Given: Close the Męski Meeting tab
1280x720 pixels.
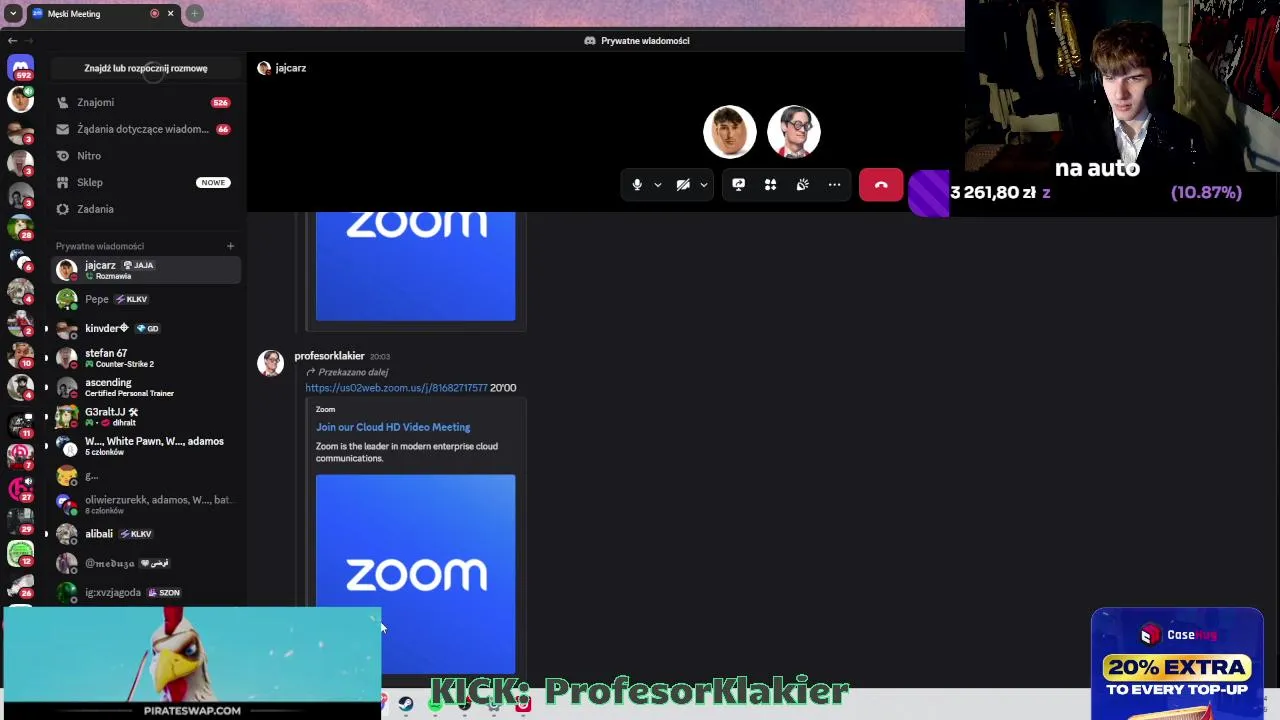Looking at the screenshot, I should 170,14.
